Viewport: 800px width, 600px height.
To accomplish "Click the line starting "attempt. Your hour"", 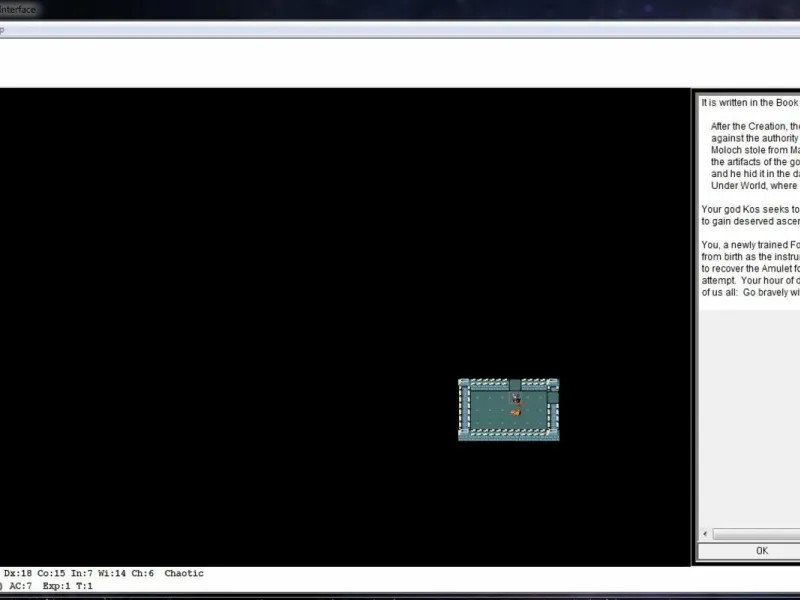I will pyautogui.click(x=751, y=281).
